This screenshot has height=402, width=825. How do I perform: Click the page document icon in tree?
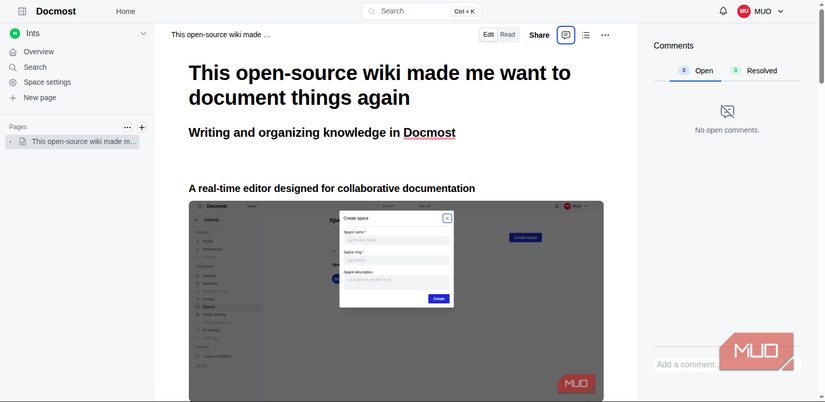pyautogui.click(x=23, y=142)
